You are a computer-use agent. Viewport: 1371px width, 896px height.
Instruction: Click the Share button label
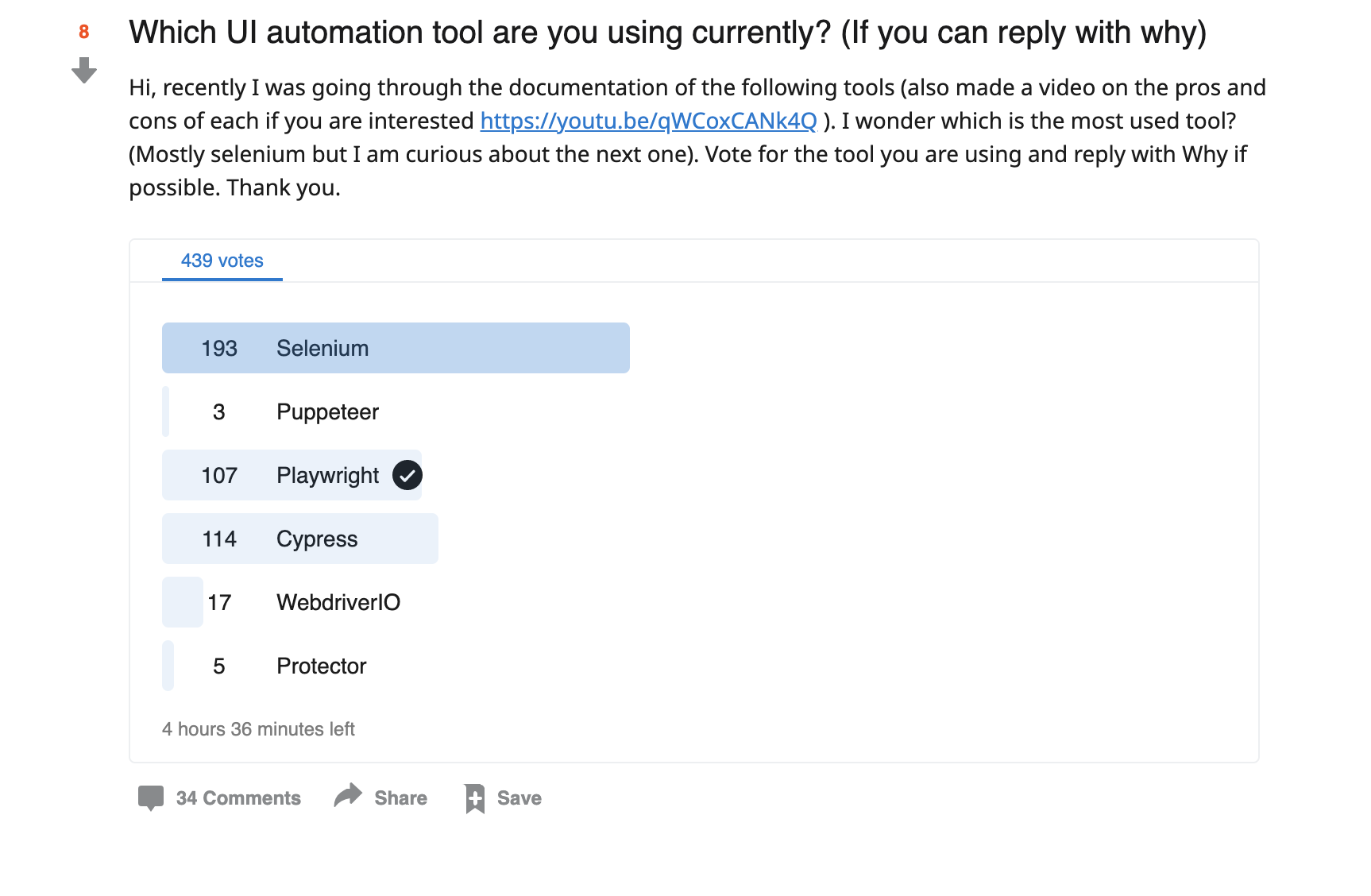pos(400,798)
